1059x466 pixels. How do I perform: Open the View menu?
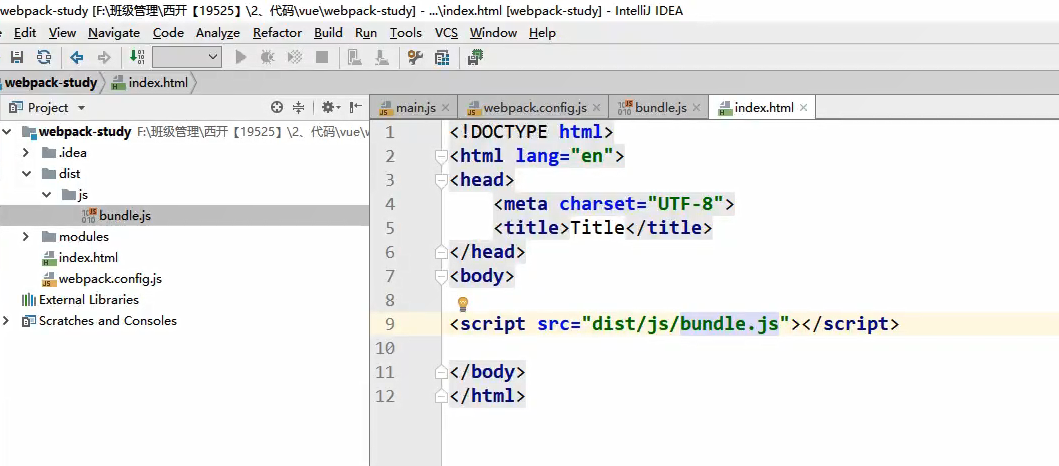(62, 32)
